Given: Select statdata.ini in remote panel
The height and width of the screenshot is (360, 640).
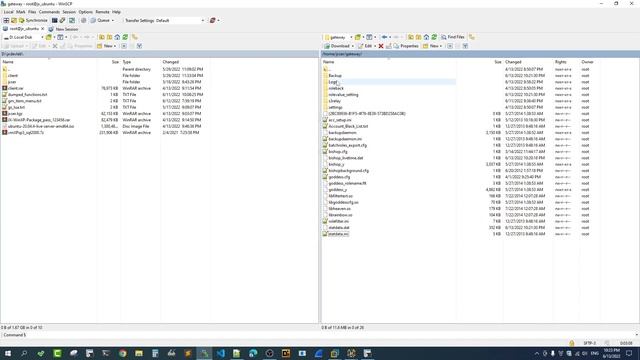Looking at the screenshot, I should pyautogui.click(x=338, y=234).
